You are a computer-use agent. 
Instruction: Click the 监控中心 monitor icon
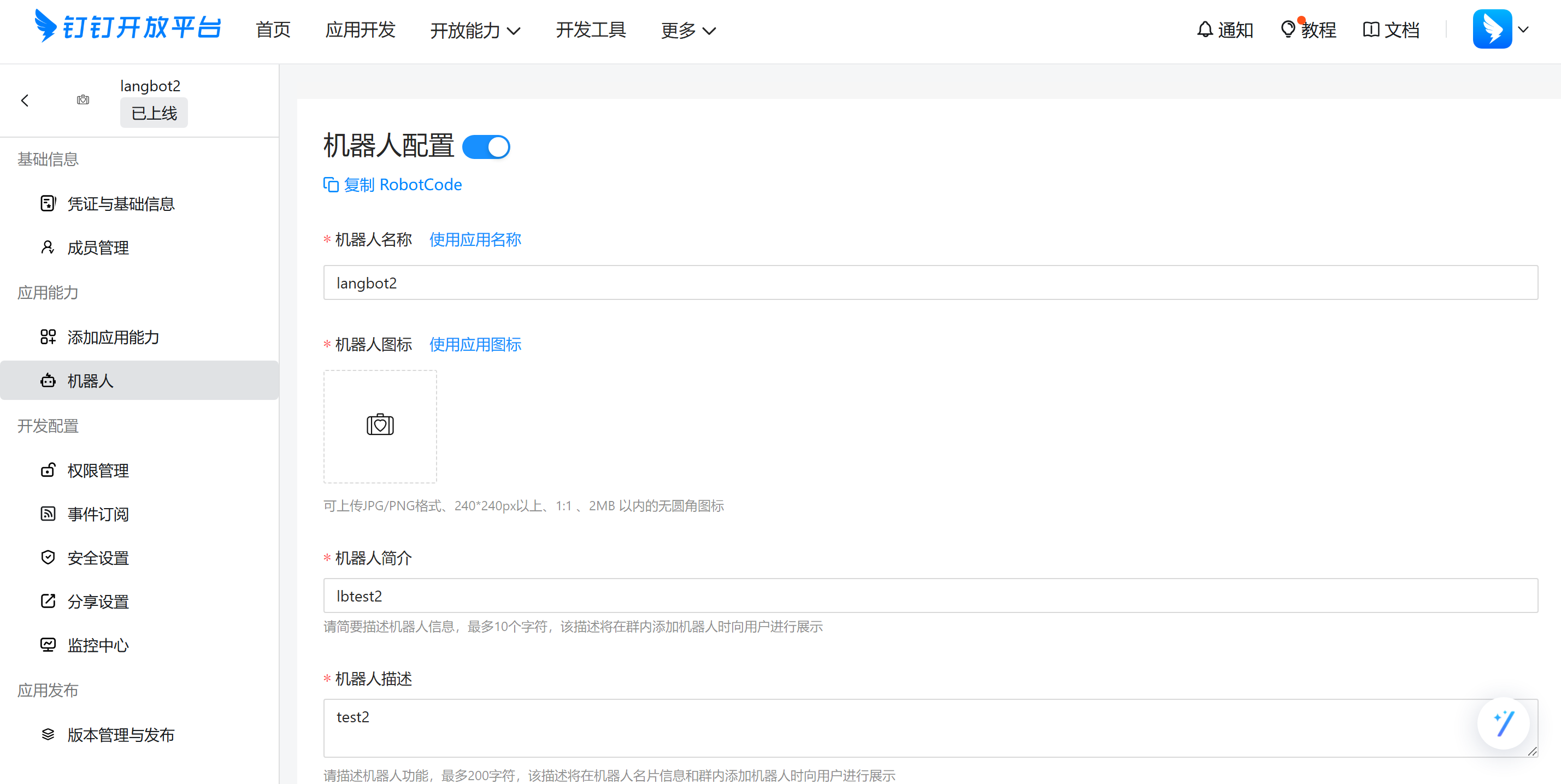(x=48, y=645)
